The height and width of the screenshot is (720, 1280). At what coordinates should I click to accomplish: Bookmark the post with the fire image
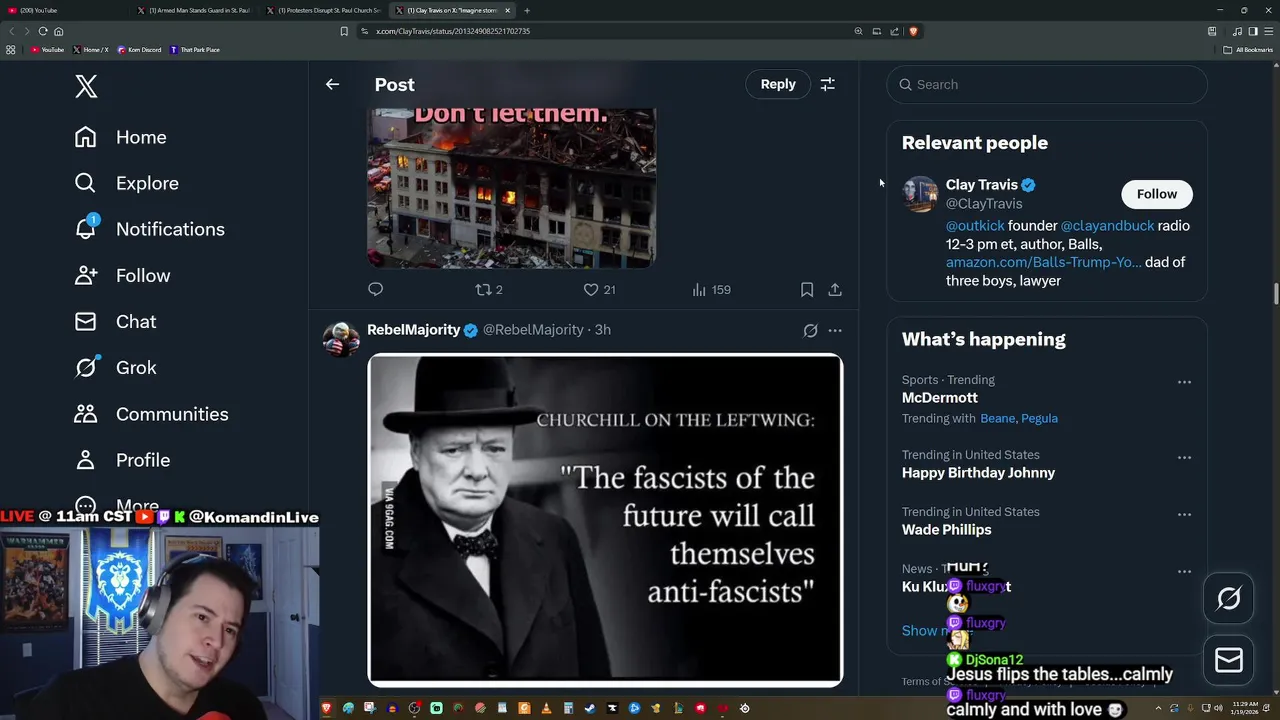click(x=807, y=290)
